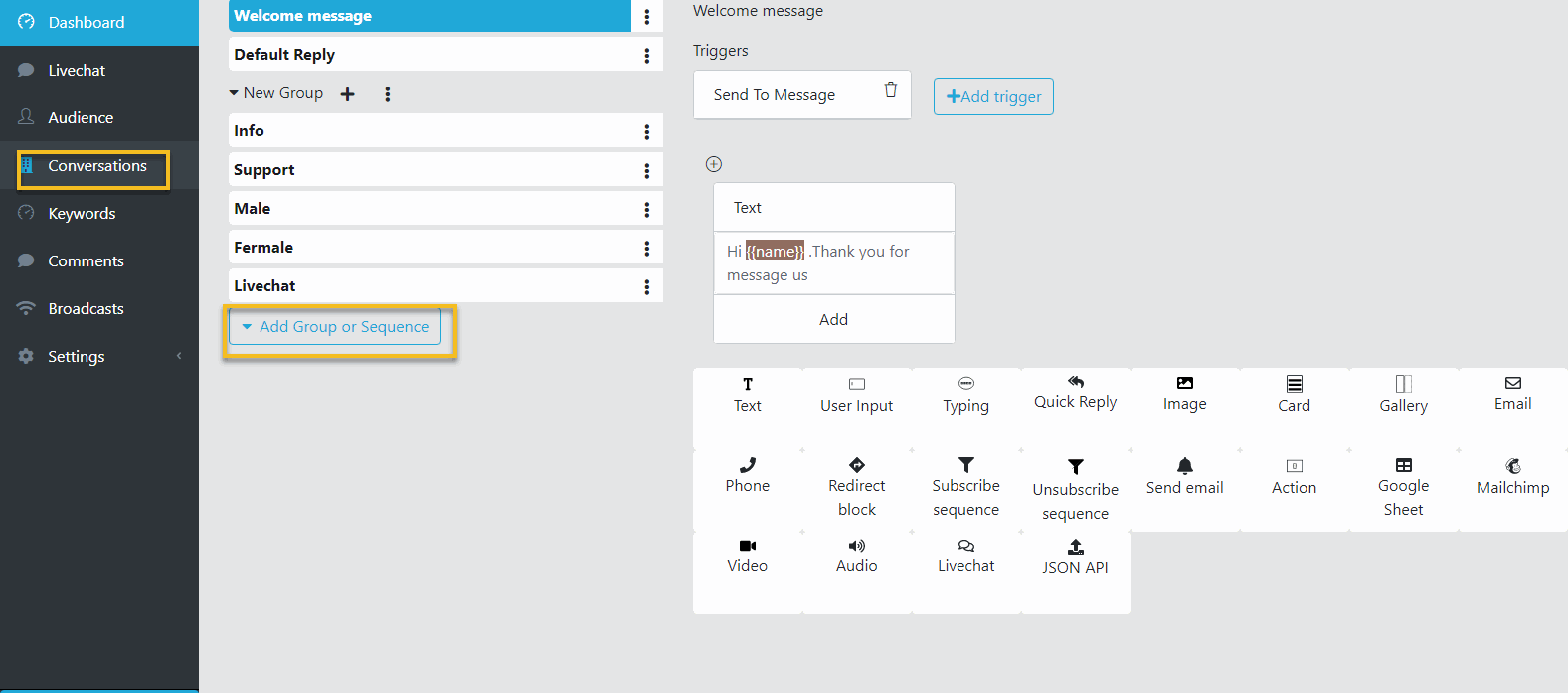
Task: Select the Fermale block
Action: point(430,248)
